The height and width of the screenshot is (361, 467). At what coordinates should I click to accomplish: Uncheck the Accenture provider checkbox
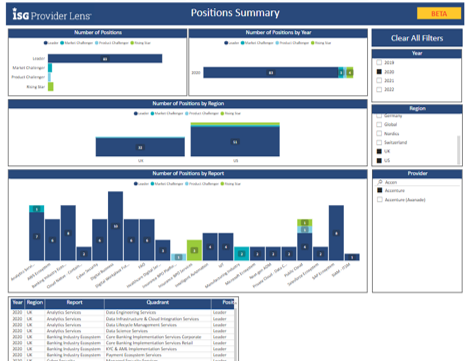pos(379,190)
